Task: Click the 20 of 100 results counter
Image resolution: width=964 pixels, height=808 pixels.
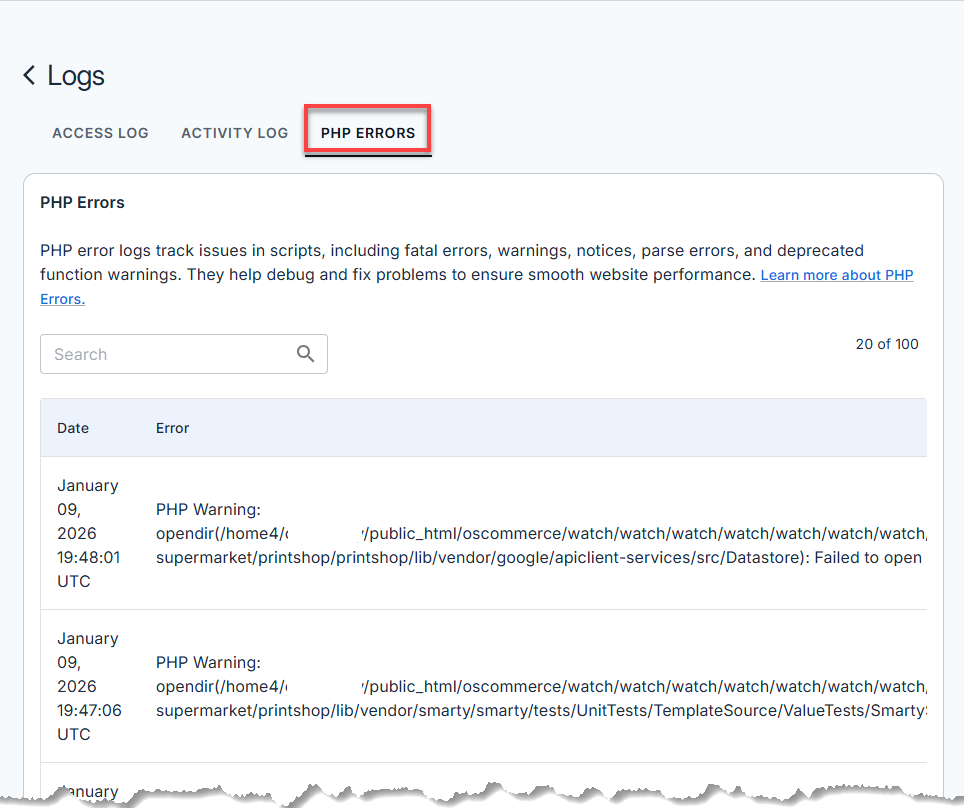Action: 887,344
